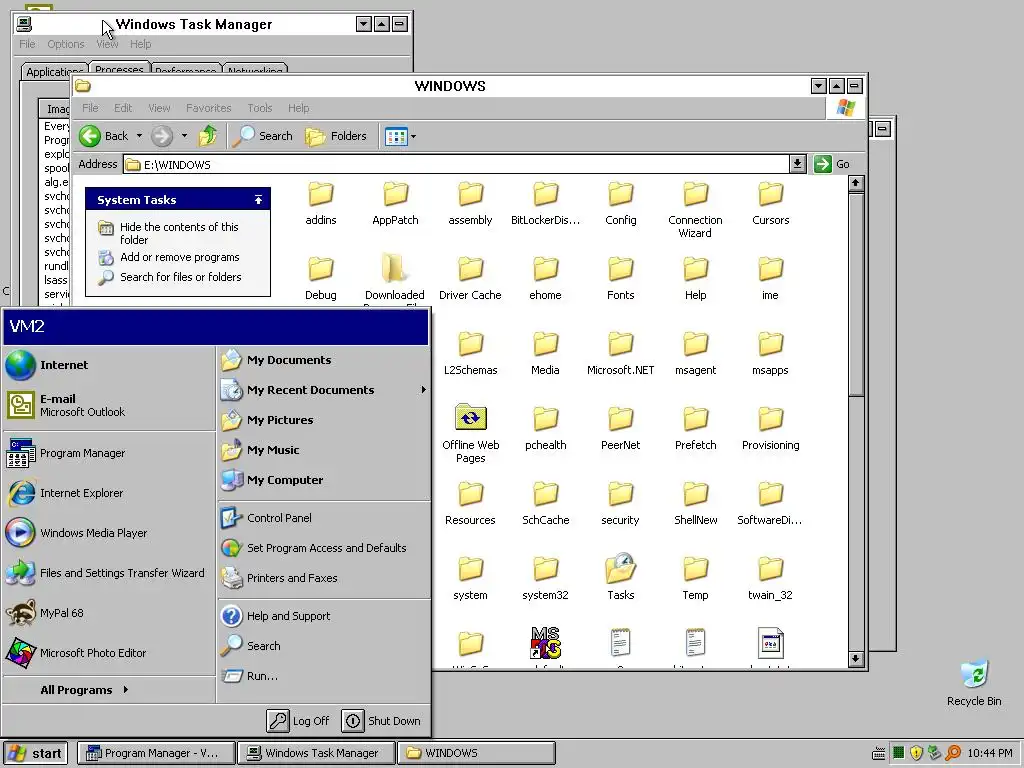Switch to Windows Task Manager taskbar button
The width and height of the screenshot is (1024, 768).
click(316, 753)
